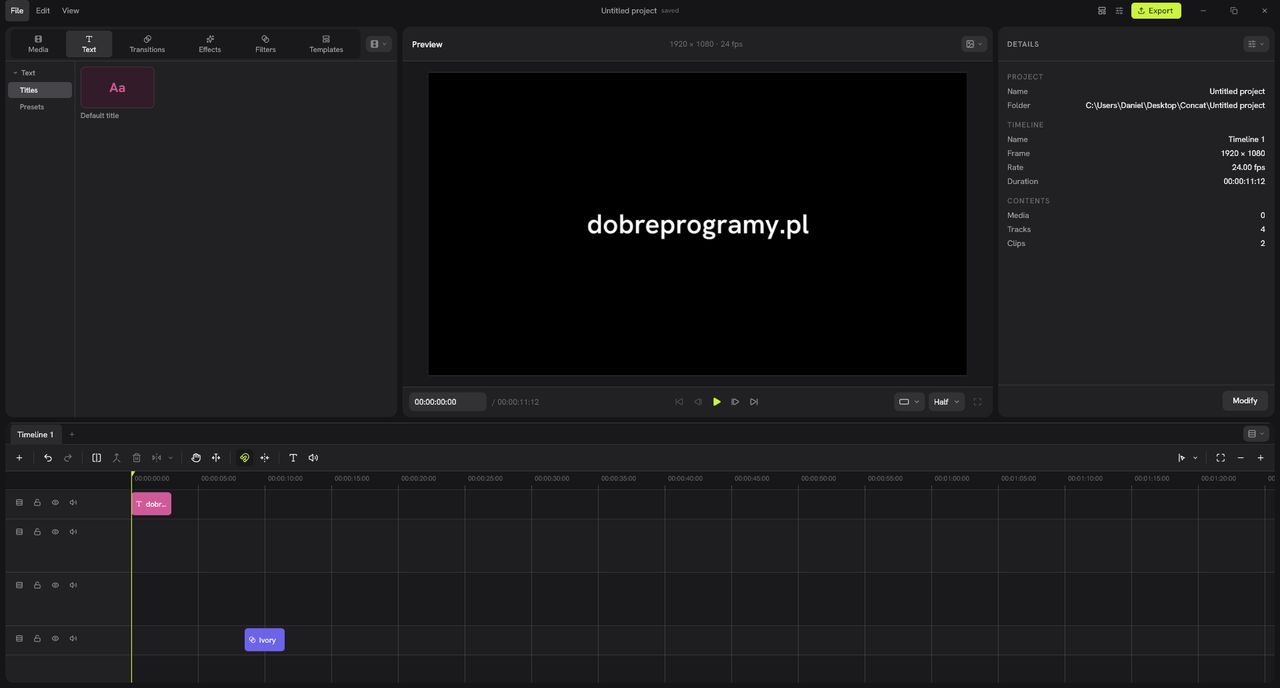This screenshot has height=688, width=1280.
Task: Add text with the T icon
Action: [293, 458]
